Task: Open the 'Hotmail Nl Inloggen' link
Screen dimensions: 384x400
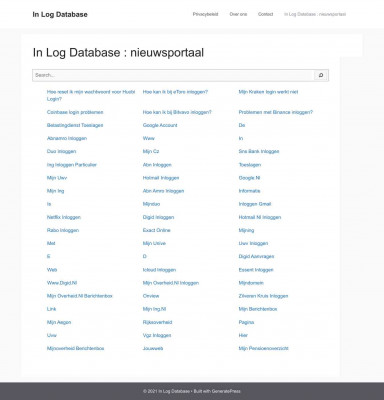Action: tap(260, 217)
